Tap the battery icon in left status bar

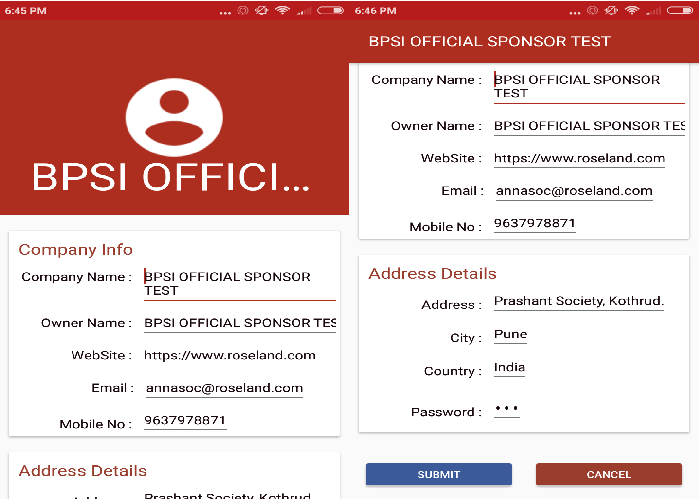tap(331, 10)
